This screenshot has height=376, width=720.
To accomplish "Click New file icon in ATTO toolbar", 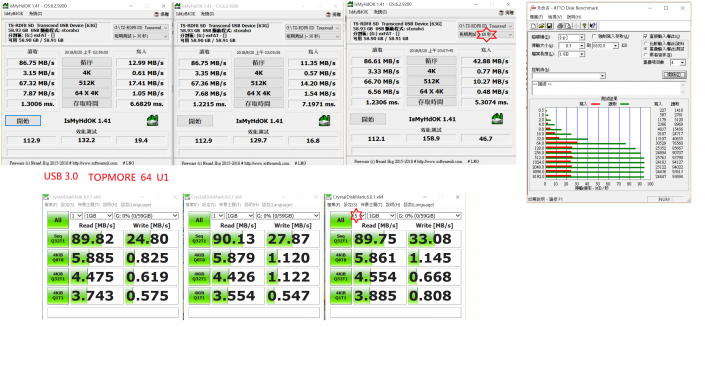I will [533, 26].
